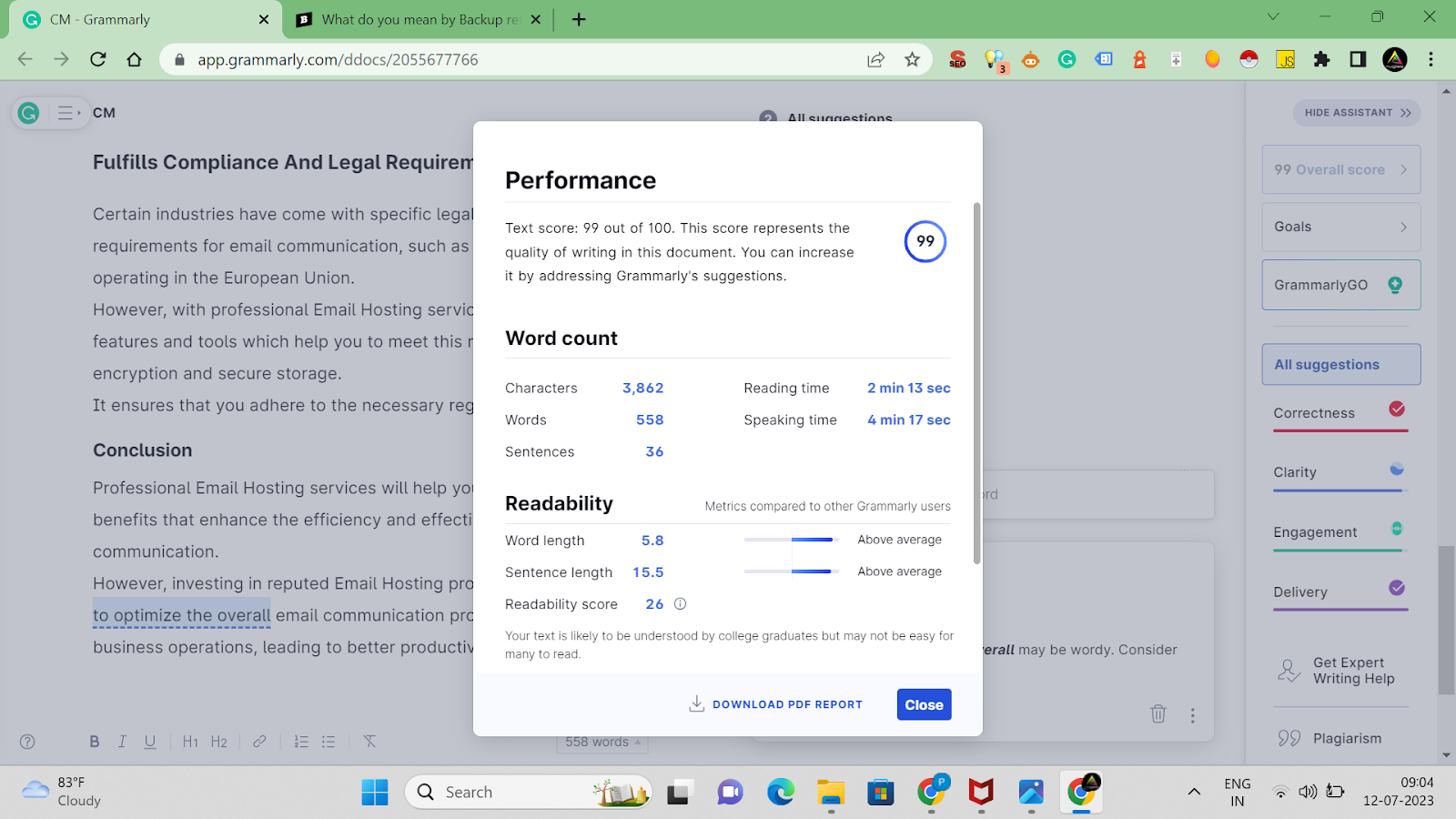Apply Heading 2 format
Image resolution: width=1456 pixels, height=819 pixels.
click(x=219, y=742)
